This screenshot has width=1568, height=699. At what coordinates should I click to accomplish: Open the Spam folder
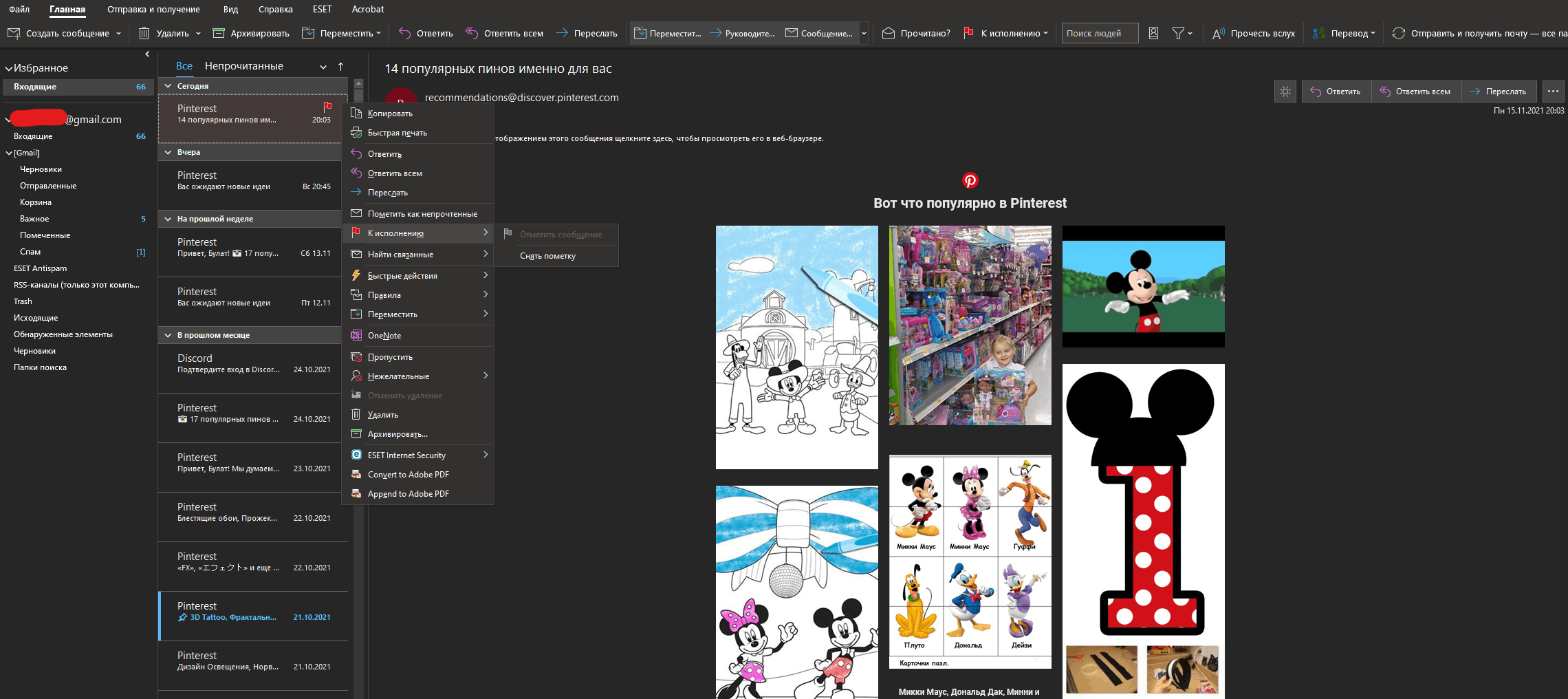30,252
